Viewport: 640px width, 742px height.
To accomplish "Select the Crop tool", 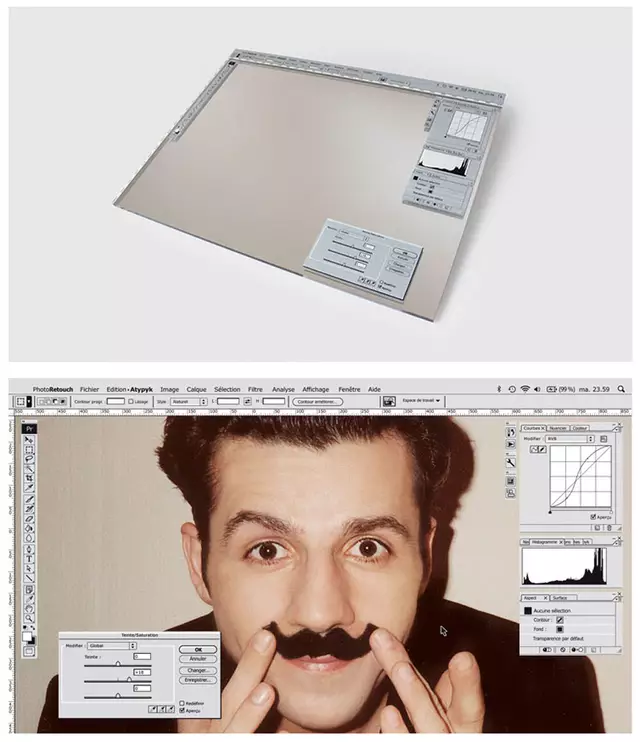I will 29,478.
